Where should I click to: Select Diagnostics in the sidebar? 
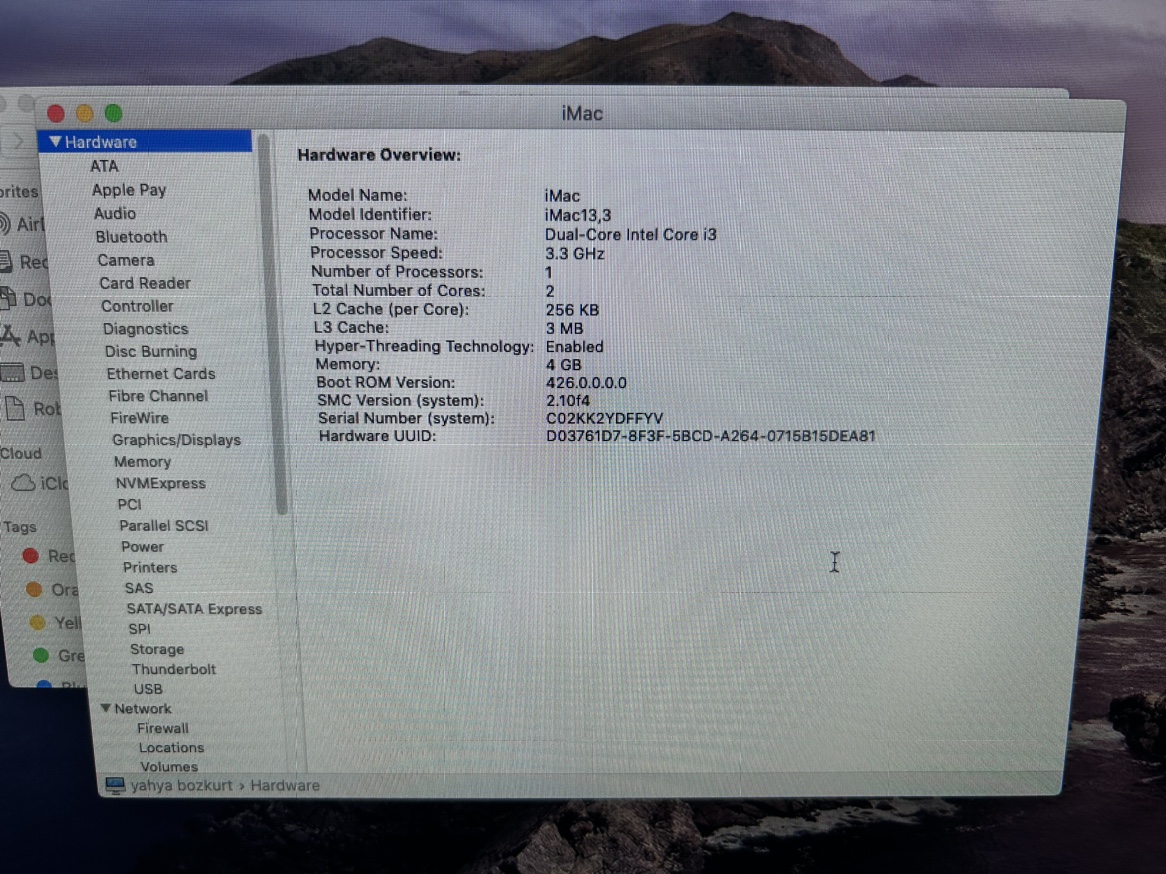pyautogui.click(x=145, y=328)
